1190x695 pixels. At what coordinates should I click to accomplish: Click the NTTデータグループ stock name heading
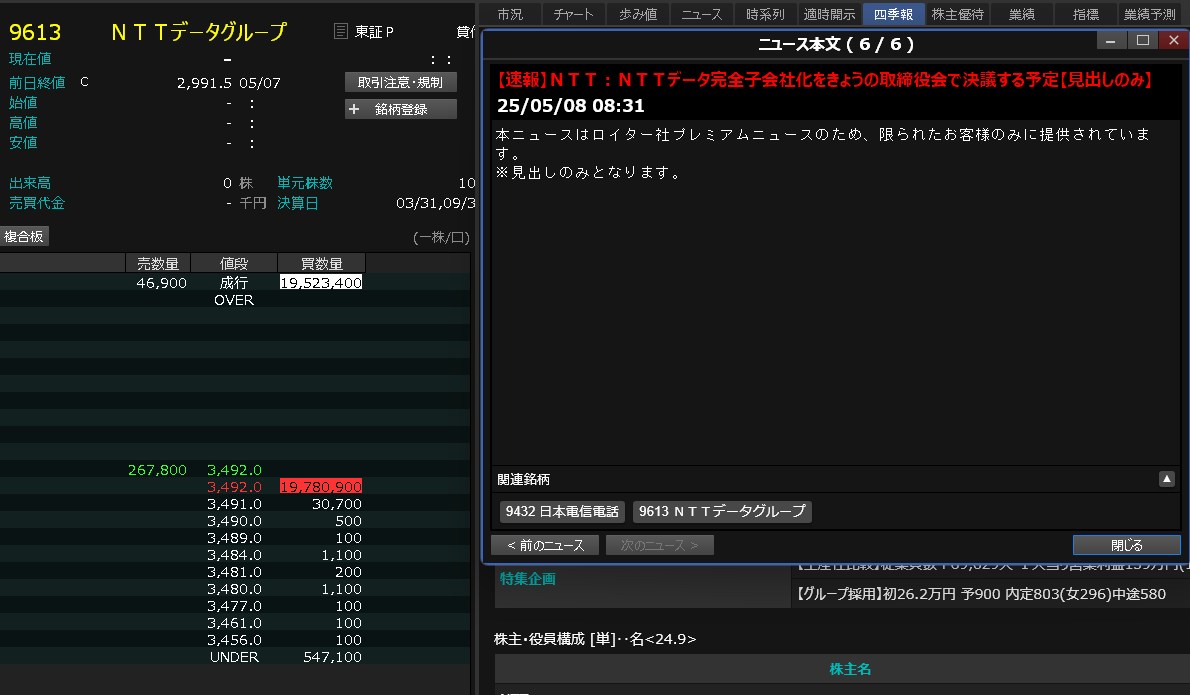point(199,32)
